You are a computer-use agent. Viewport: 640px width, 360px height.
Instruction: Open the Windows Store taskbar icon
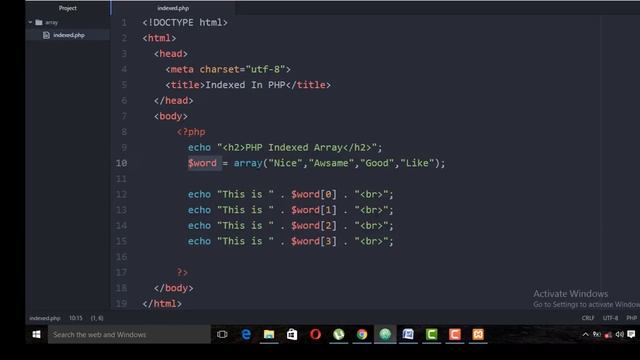click(x=292, y=335)
